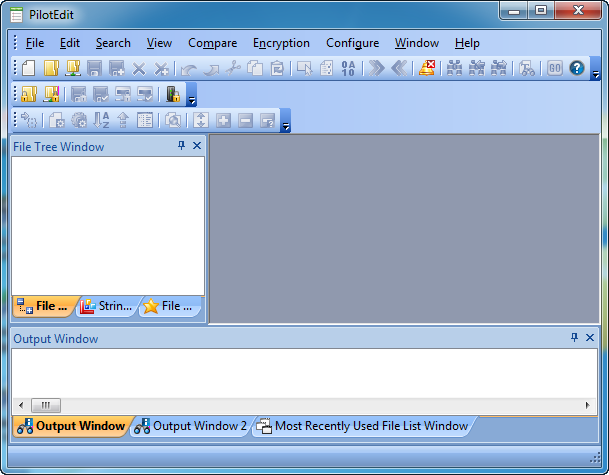Click the New file icon

pyautogui.click(x=28, y=68)
